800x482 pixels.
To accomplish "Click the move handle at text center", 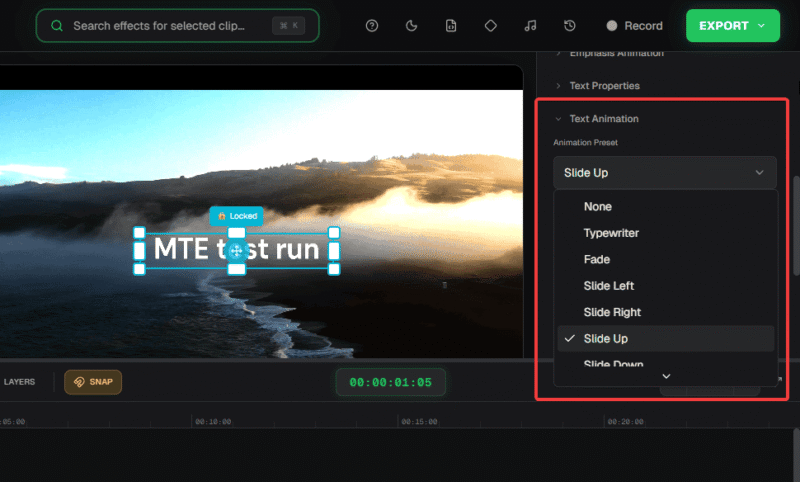I will (236, 250).
